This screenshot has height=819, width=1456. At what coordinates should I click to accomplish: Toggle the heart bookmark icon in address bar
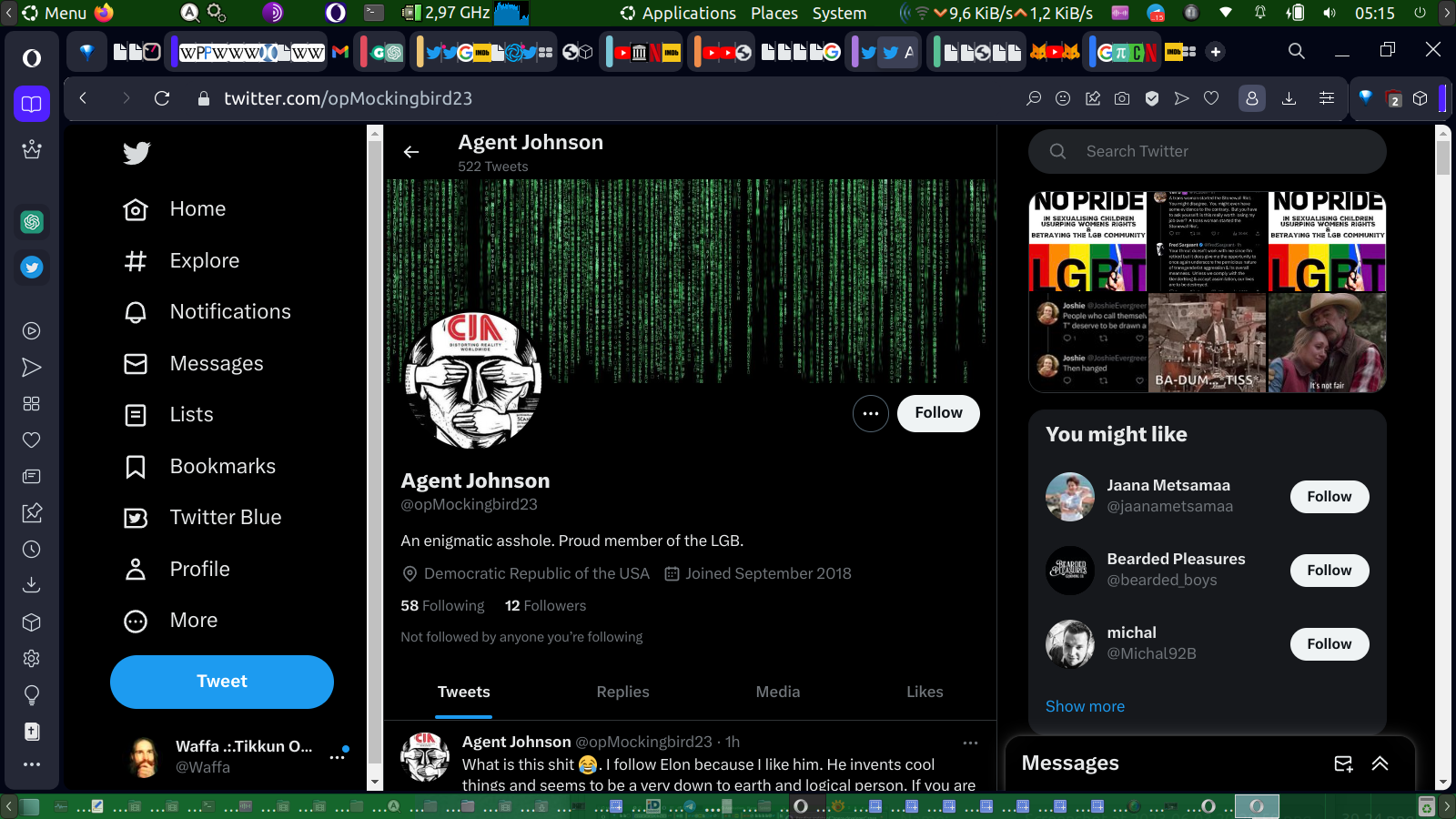click(1211, 98)
